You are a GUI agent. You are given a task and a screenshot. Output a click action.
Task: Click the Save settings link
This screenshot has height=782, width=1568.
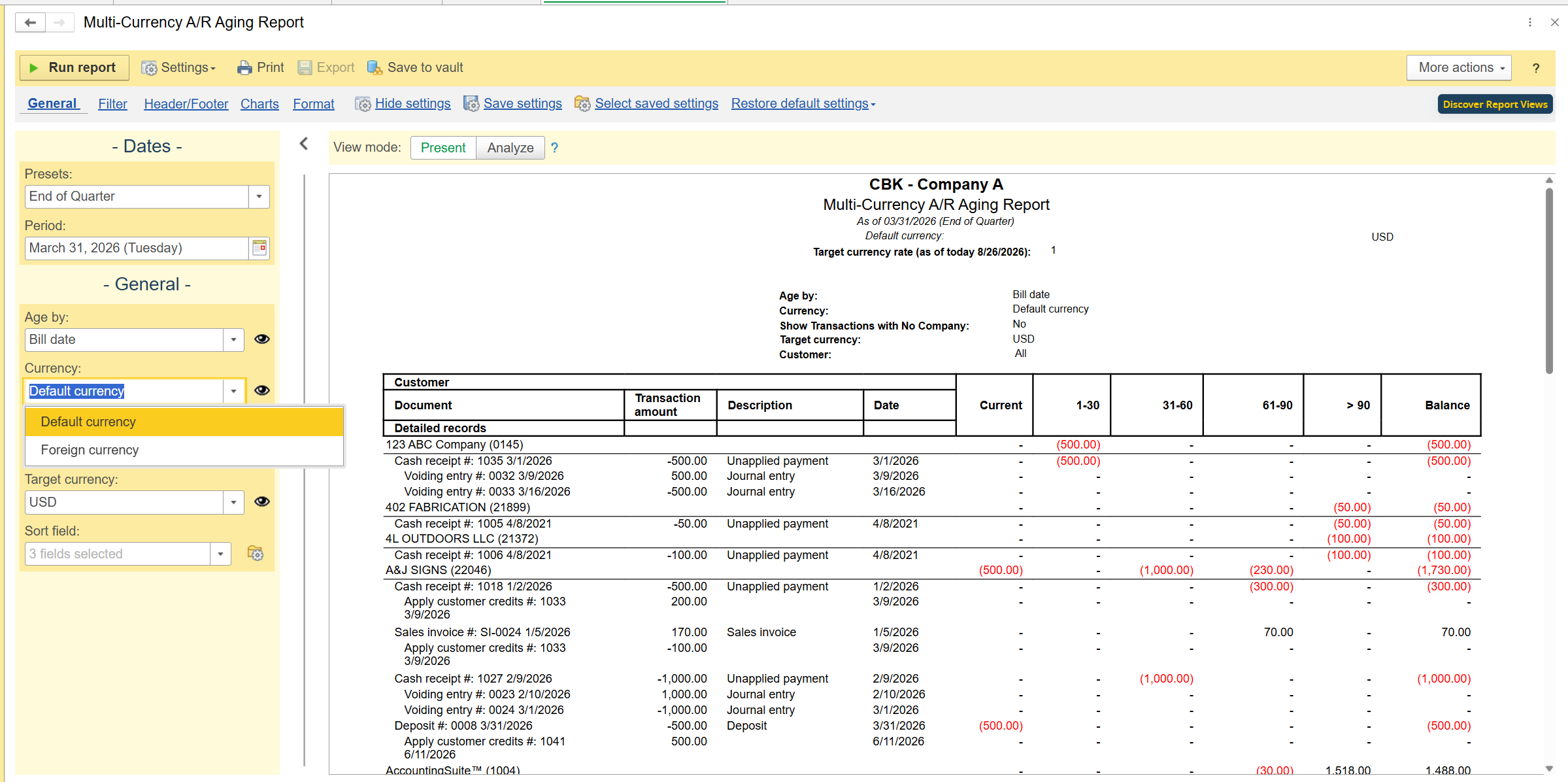pyautogui.click(x=522, y=103)
